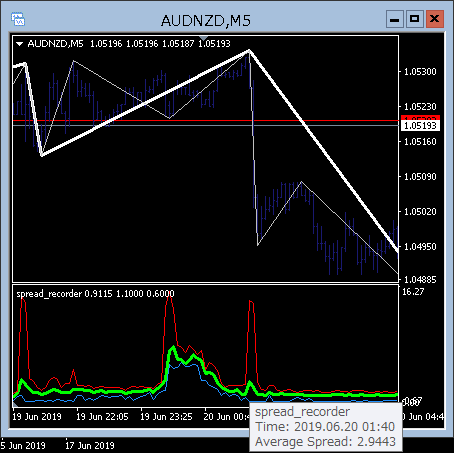This screenshot has width=454, height=453.
Task: Click the spread_recorder tooltip box
Action: (325, 427)
